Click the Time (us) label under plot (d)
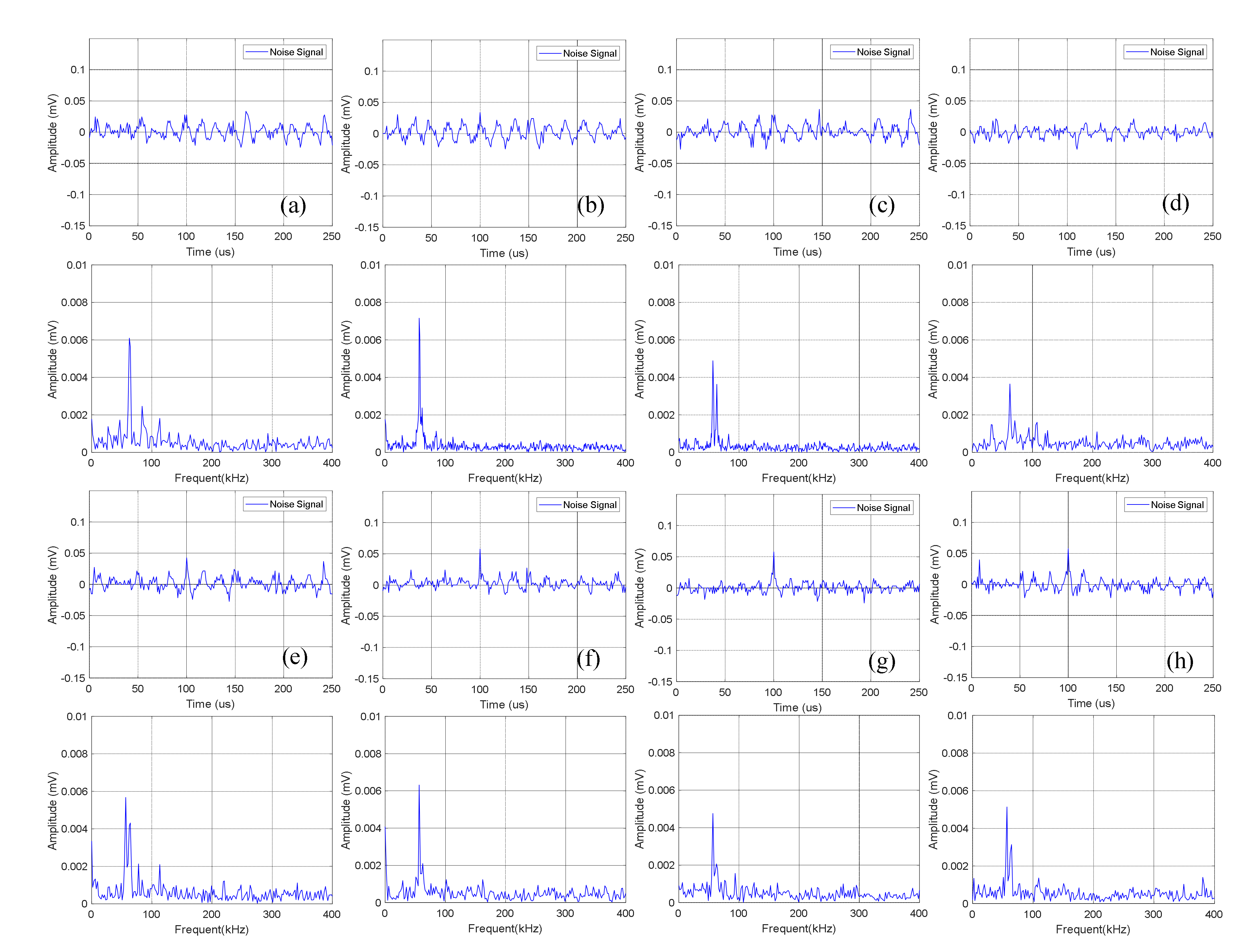This screenshot has width=1247, height=952. [x=1090, y=252]
